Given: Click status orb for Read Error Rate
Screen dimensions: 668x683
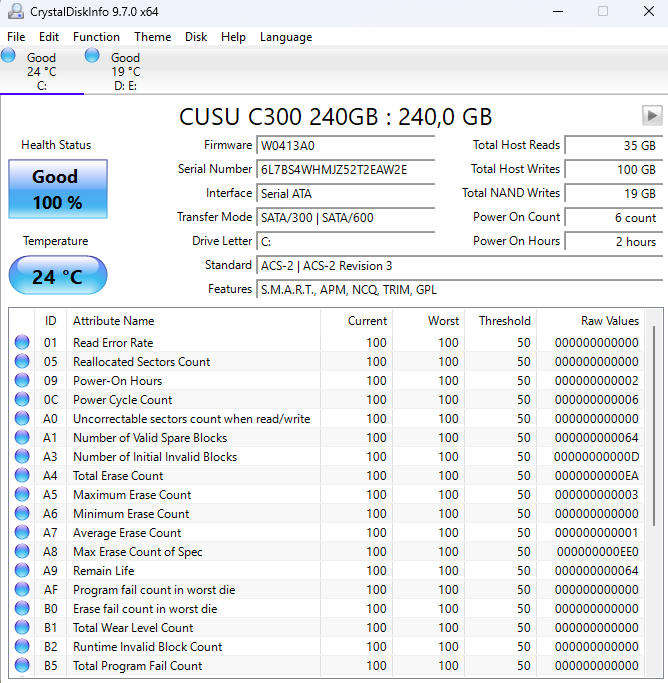Looking at the screenshot, I should tap(22, 343).
